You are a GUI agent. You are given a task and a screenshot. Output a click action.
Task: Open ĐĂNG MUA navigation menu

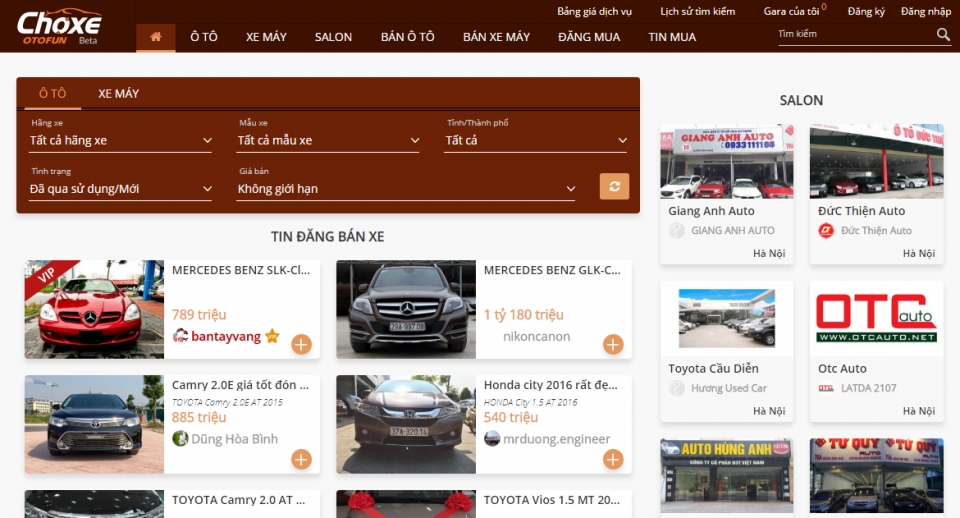tap(589, 37)
